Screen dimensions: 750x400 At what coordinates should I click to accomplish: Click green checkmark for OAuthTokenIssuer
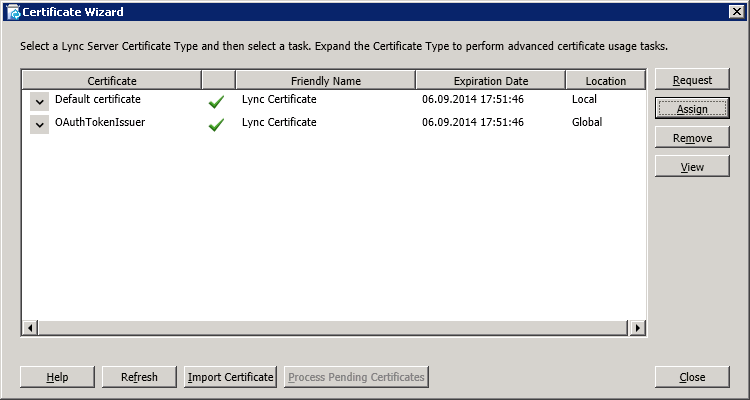pyautogui.click(x=216, y=124)
